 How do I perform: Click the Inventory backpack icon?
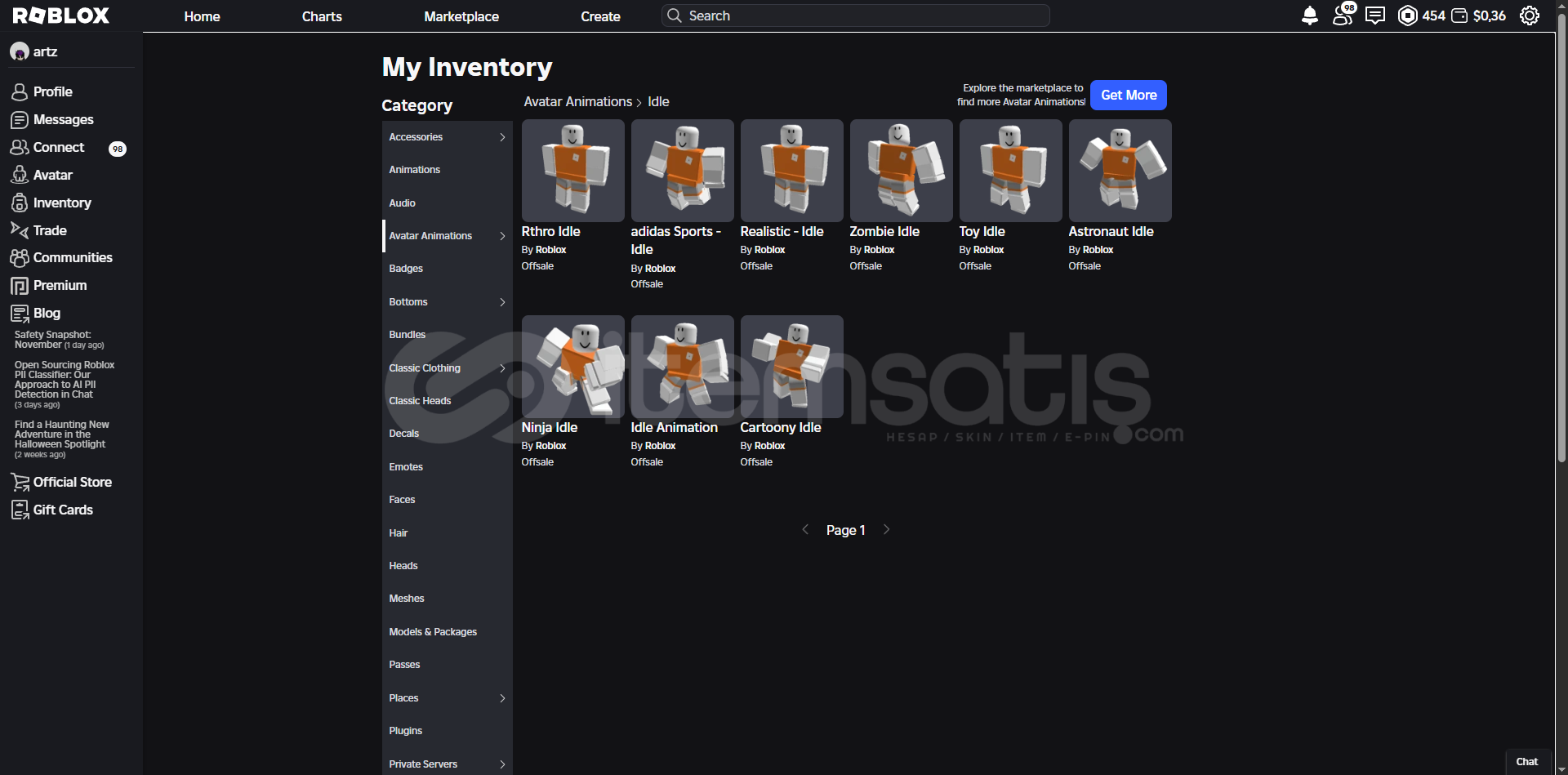coord(20,203)
